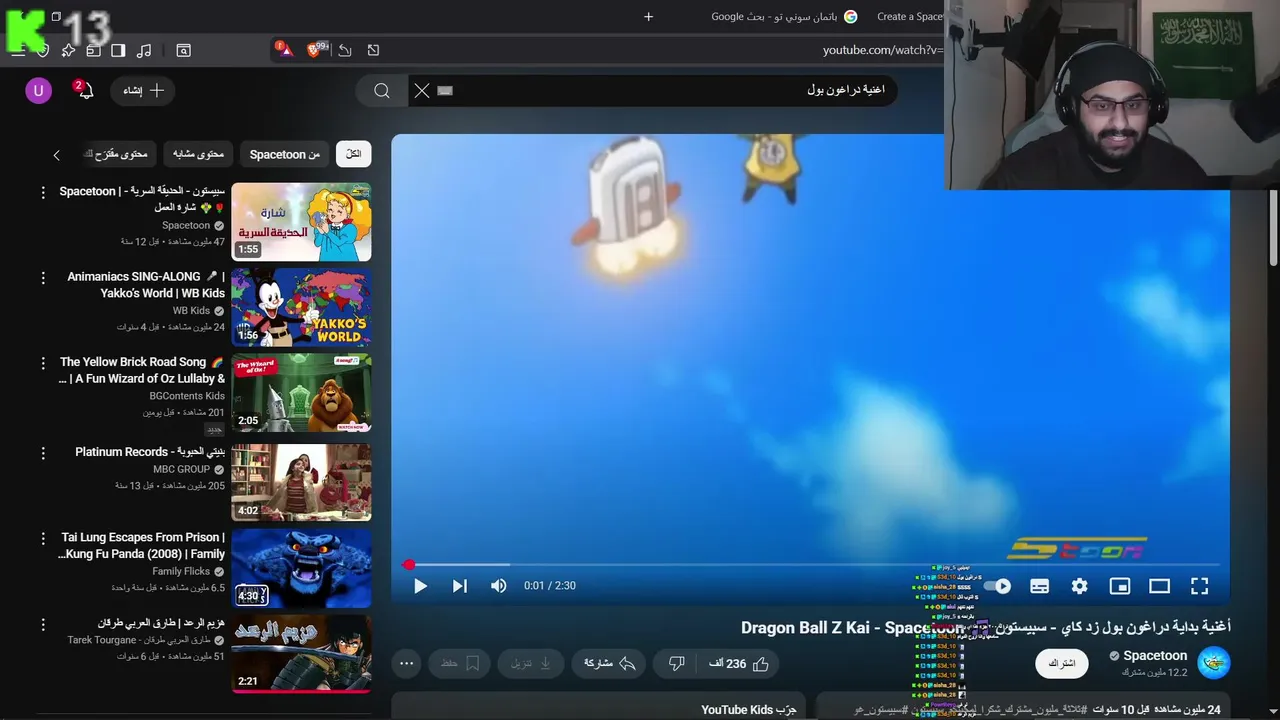Save video with the حفظ button

tap(461, 664)
